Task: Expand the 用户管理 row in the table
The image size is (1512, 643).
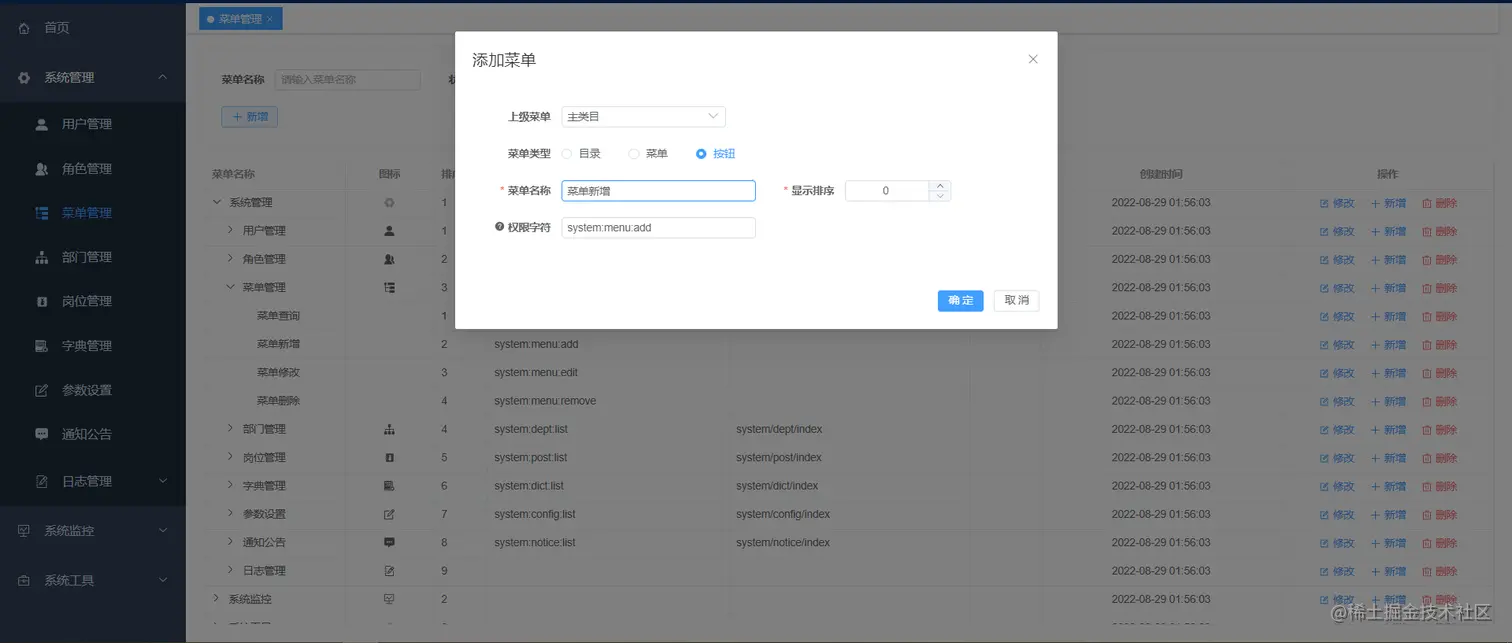Action: click(x=230, y=230)
